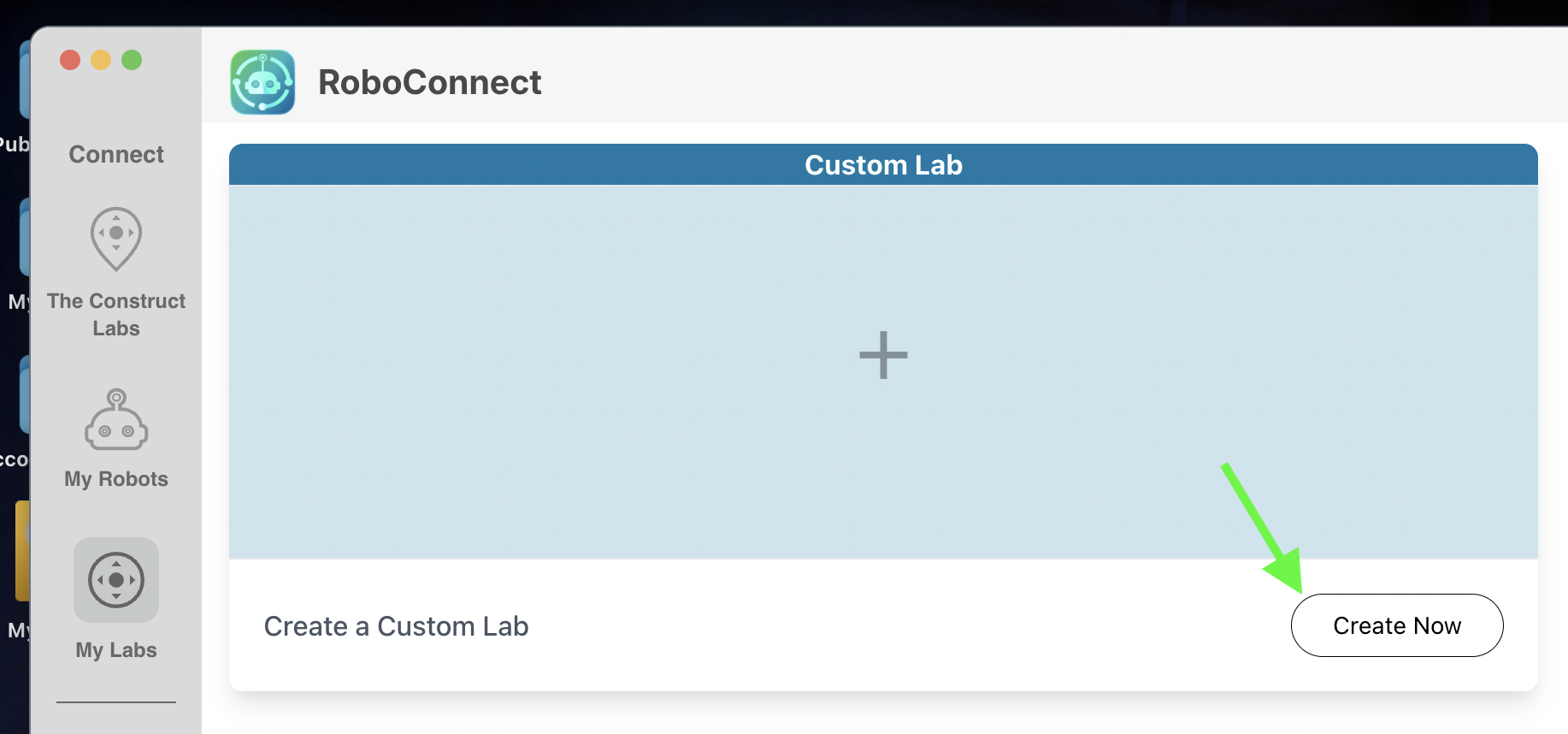The width and height of the screenshot is (1568, 734).
Task: Click the My Labs sidebar label
Action: click(116, 650)
